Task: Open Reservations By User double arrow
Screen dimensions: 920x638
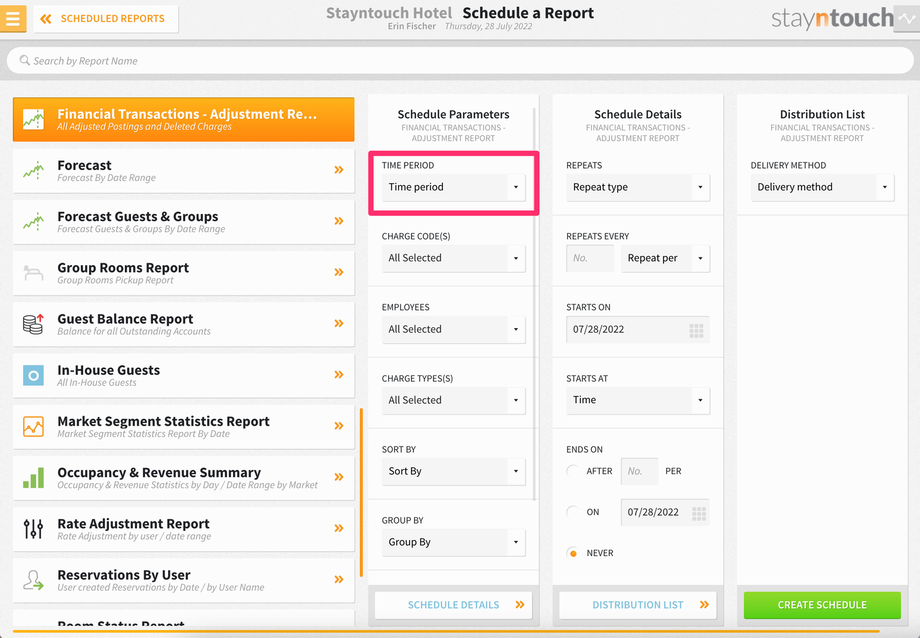Action: coord(339,579)
